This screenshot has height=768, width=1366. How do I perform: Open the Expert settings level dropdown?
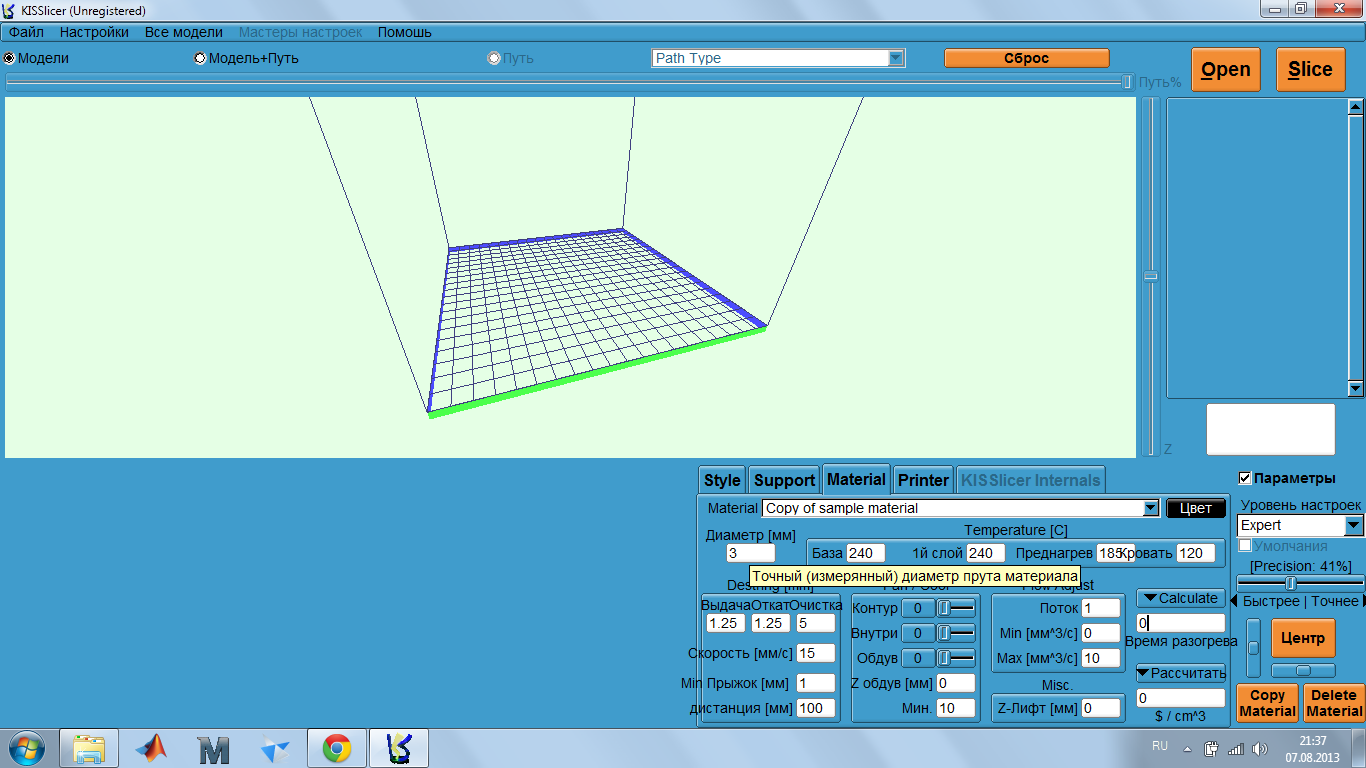point(1353,525)
